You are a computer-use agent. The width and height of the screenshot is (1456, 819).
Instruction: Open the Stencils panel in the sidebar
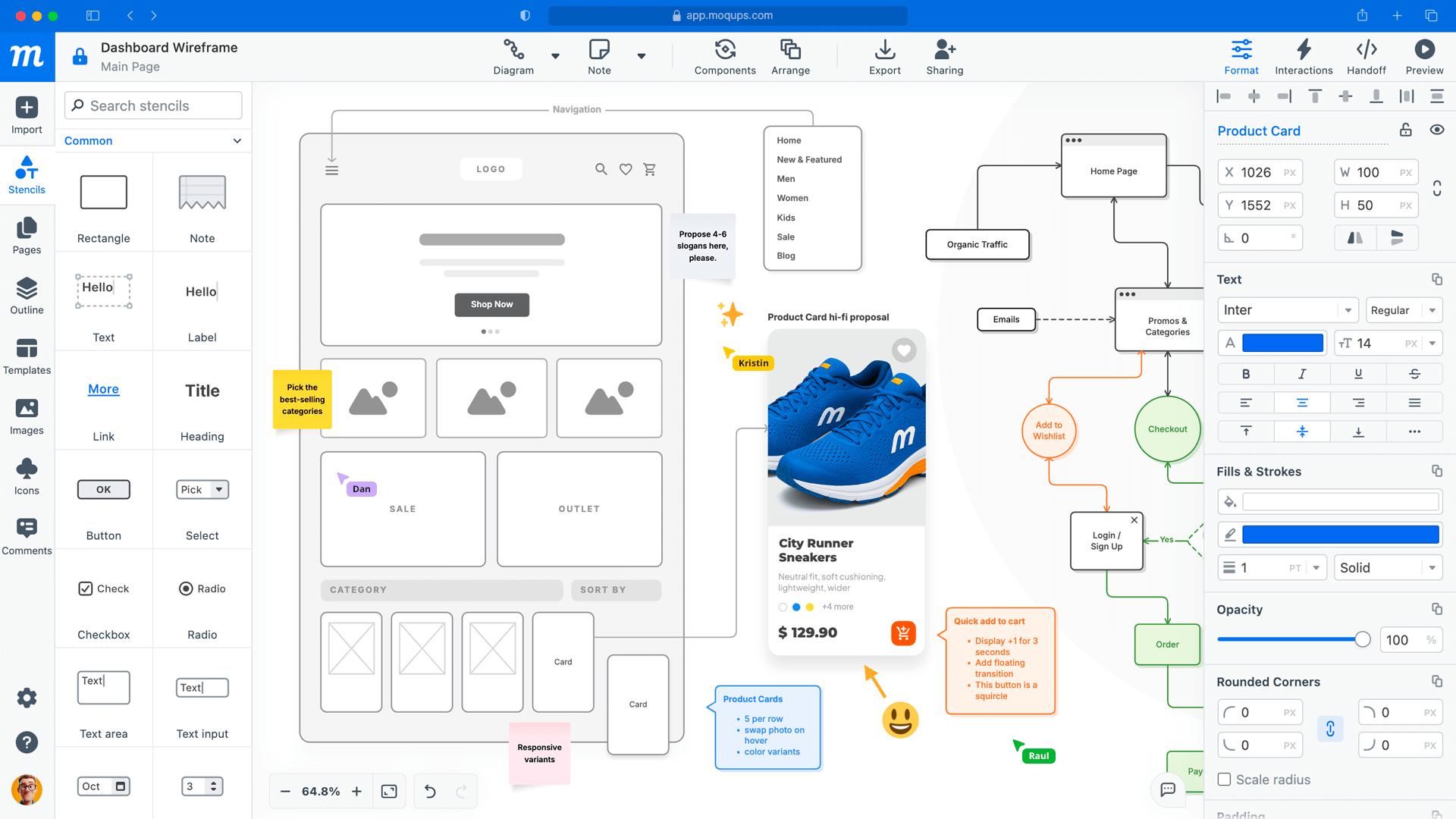click(27, 176)
